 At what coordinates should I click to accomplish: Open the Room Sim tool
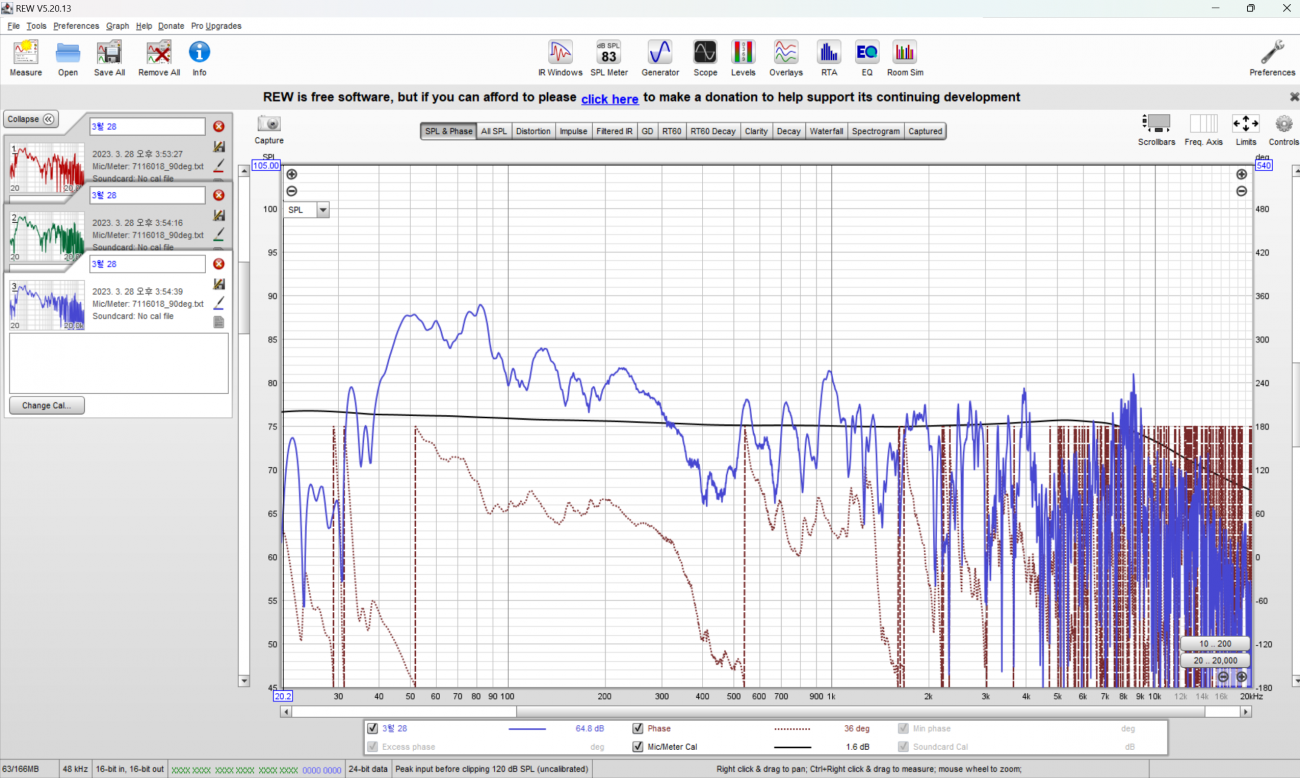905,58
